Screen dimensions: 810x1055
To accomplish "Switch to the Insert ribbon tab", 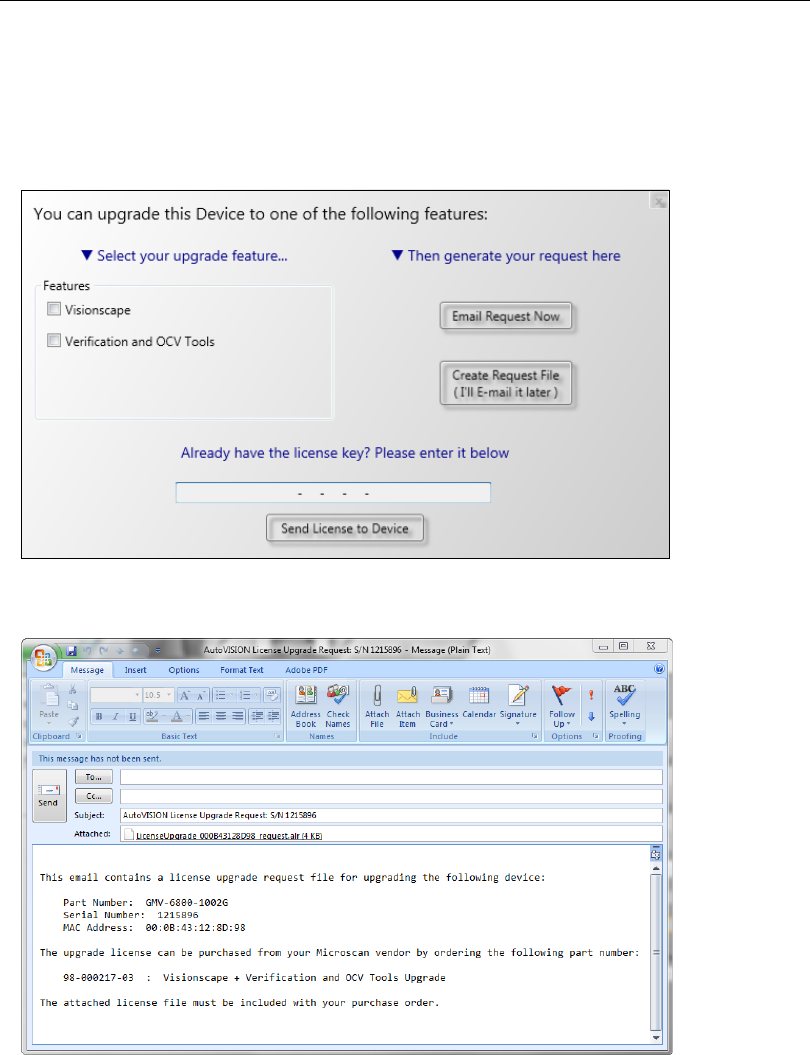I will 135,670.
